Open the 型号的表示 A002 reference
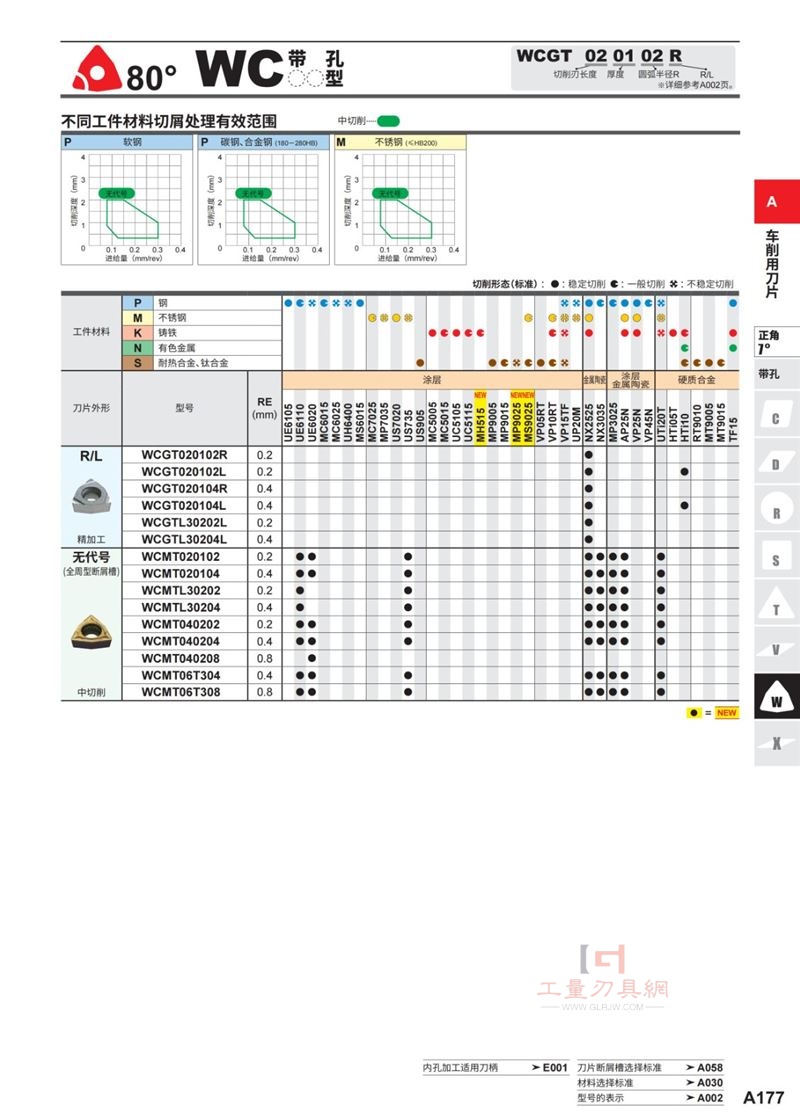Image resolution: width=800 pixels, height=1120 pixels. (x=650, y=1098)
